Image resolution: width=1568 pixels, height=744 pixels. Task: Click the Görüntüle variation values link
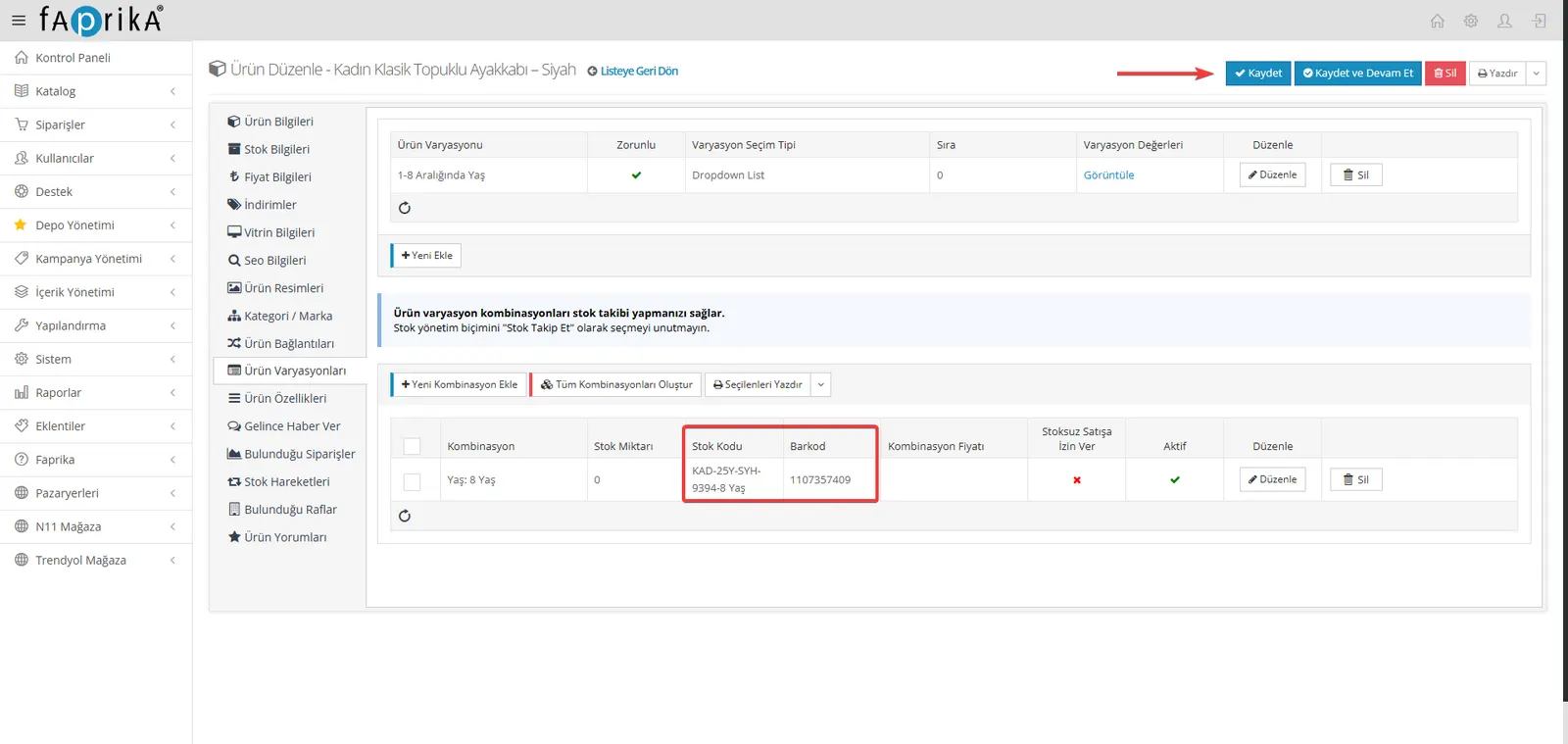coord(1108,175)
